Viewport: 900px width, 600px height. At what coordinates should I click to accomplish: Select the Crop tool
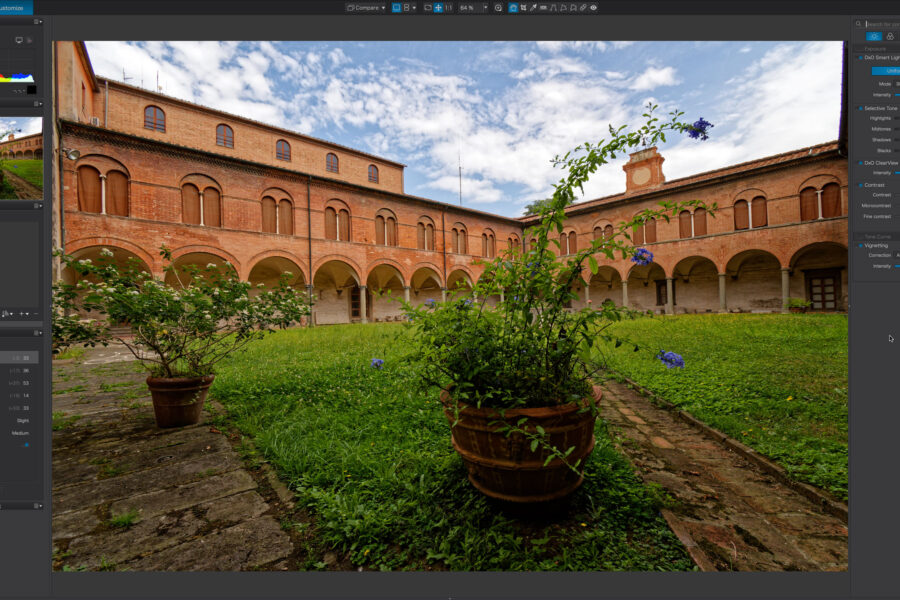click(x=523, y=7)
